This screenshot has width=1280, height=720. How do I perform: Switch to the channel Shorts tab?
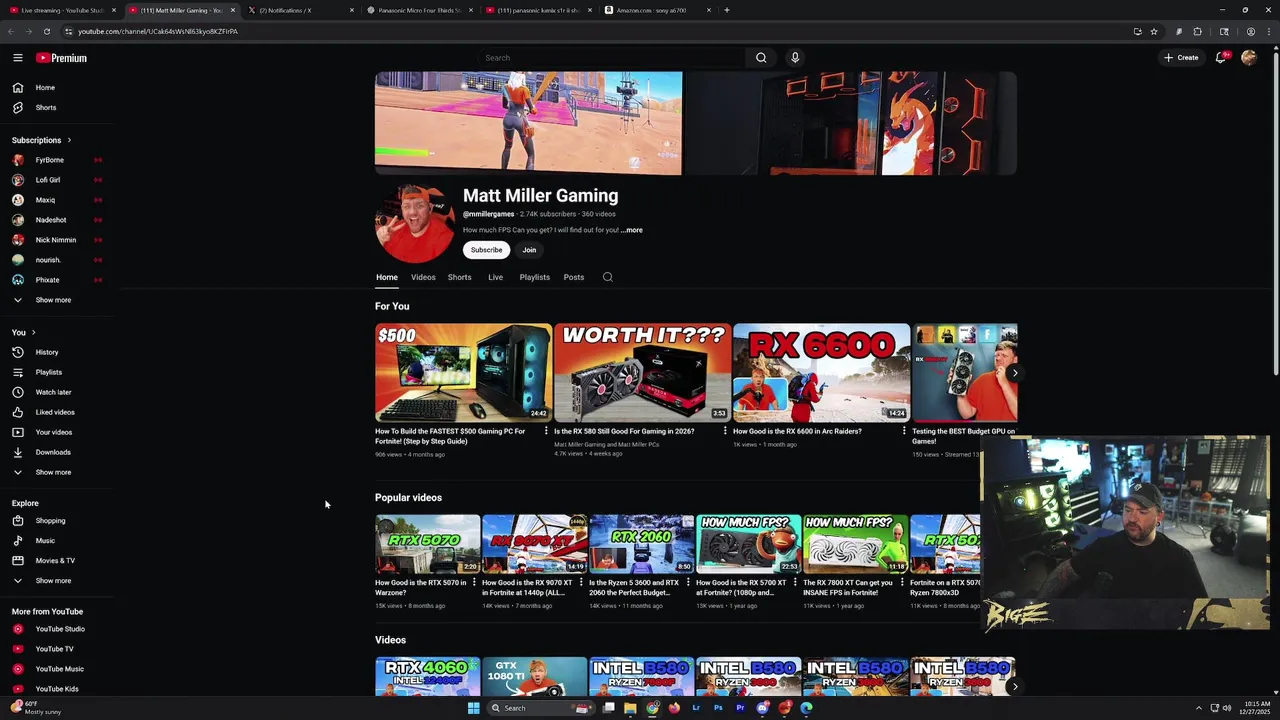459,277
